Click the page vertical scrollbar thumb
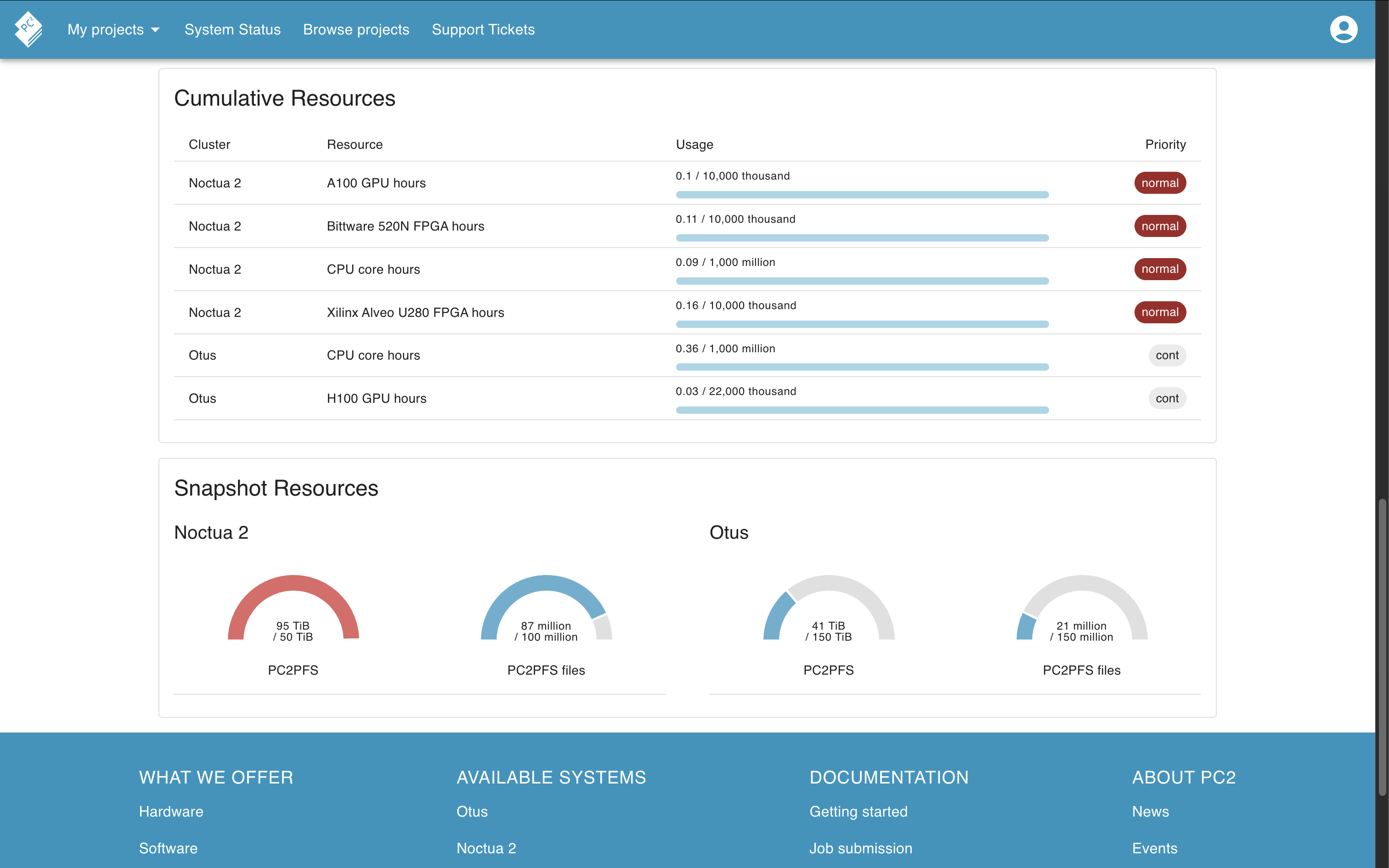Image resolution: width=1389 pixels, height=868 pixels. (1383, 648)
